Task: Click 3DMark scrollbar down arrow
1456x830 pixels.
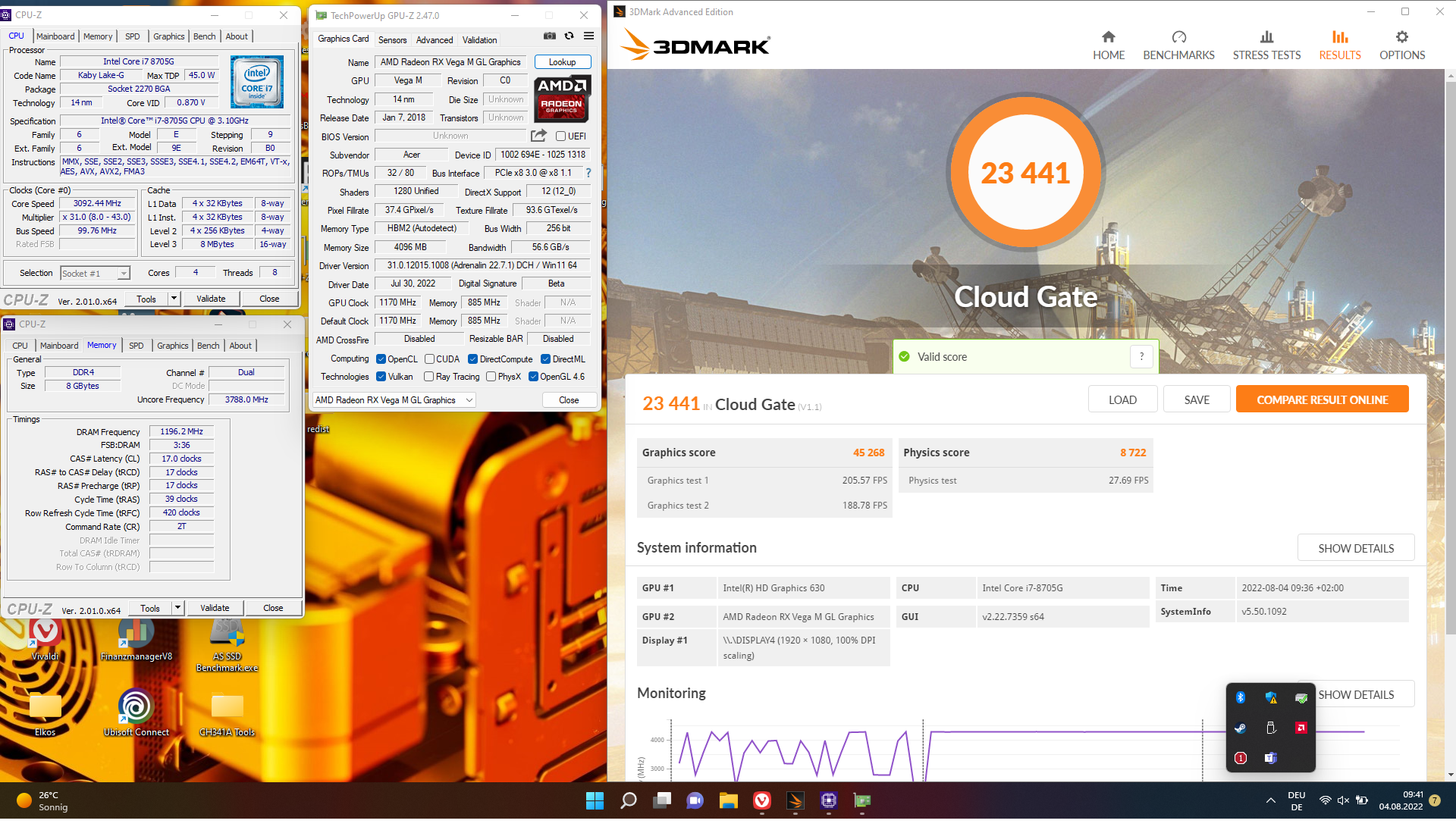Action: (1451, 775)
